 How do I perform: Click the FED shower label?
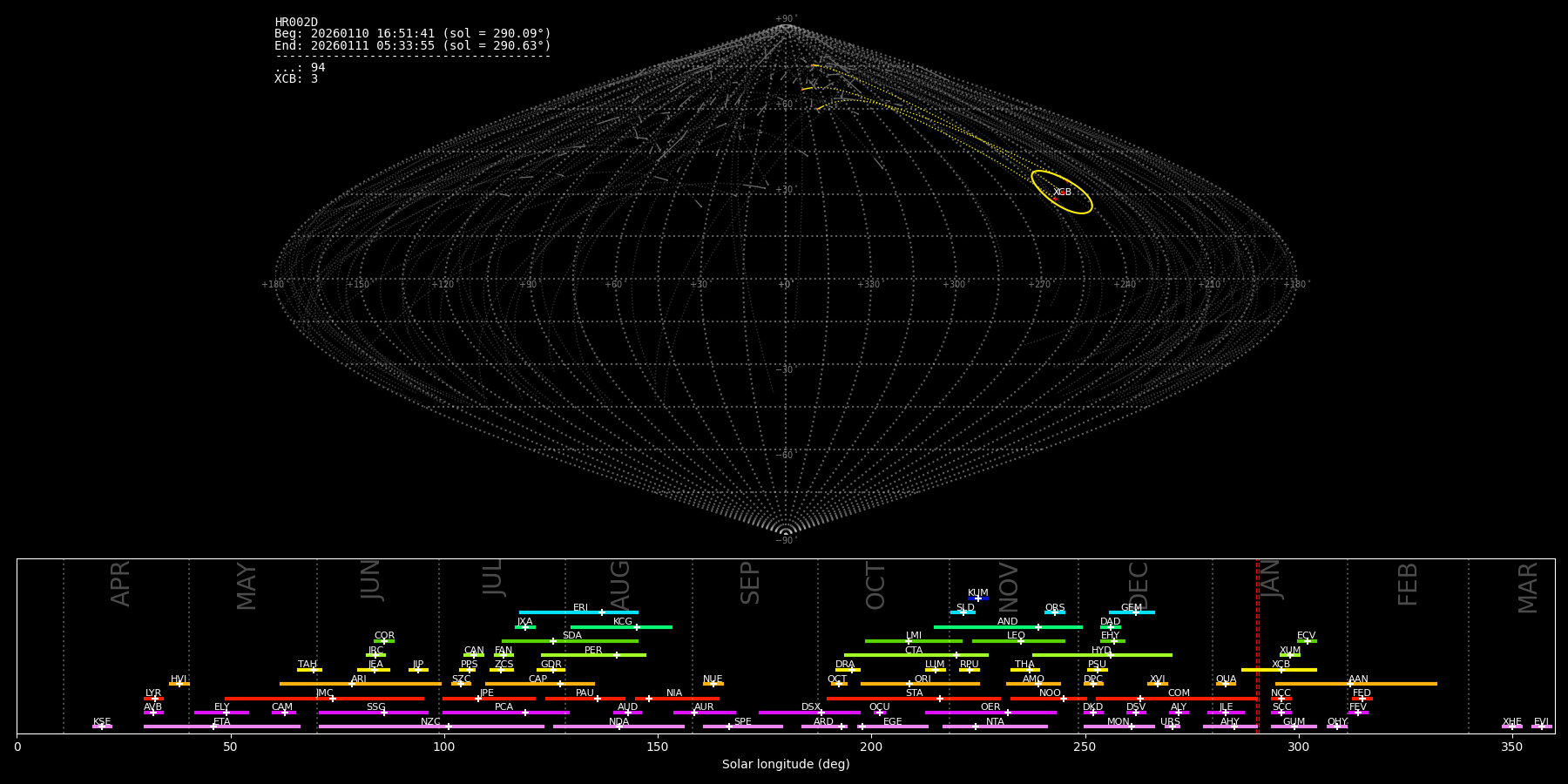click(1362, 693)
